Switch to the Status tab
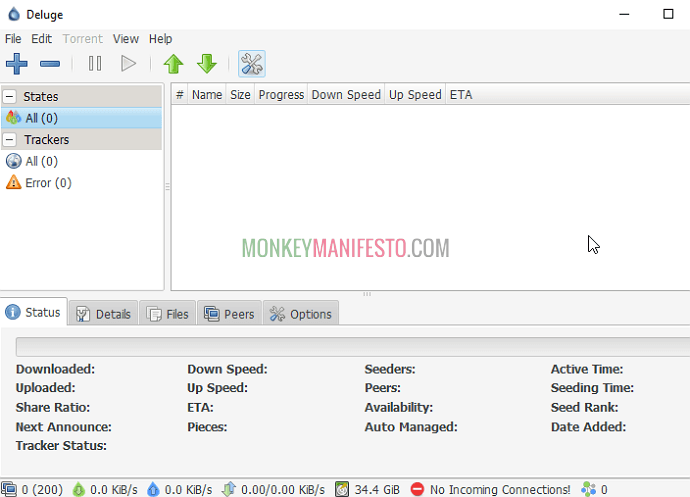690x497 pixels. [x=34, y=312]
